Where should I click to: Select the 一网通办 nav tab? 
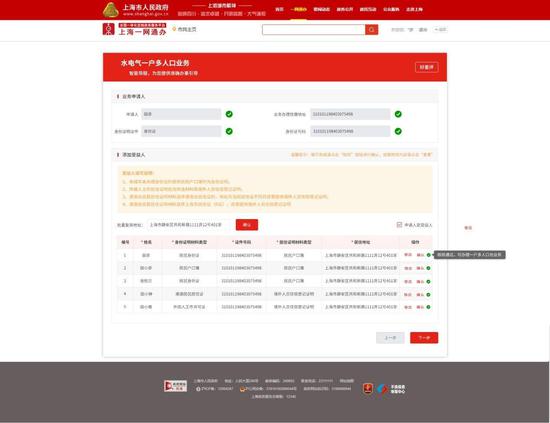tap(299, 9)
